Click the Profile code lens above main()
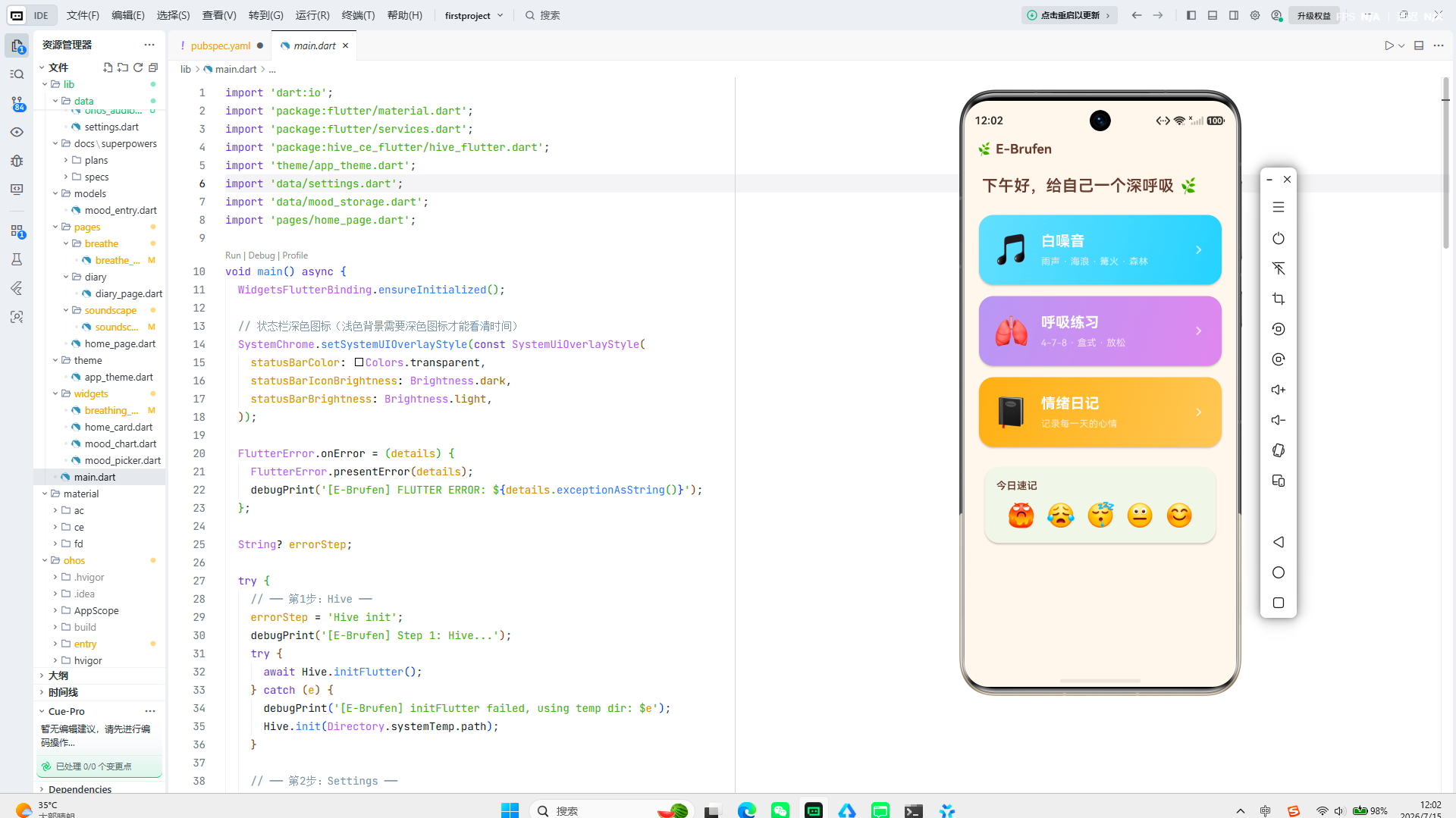 (295, 255)
